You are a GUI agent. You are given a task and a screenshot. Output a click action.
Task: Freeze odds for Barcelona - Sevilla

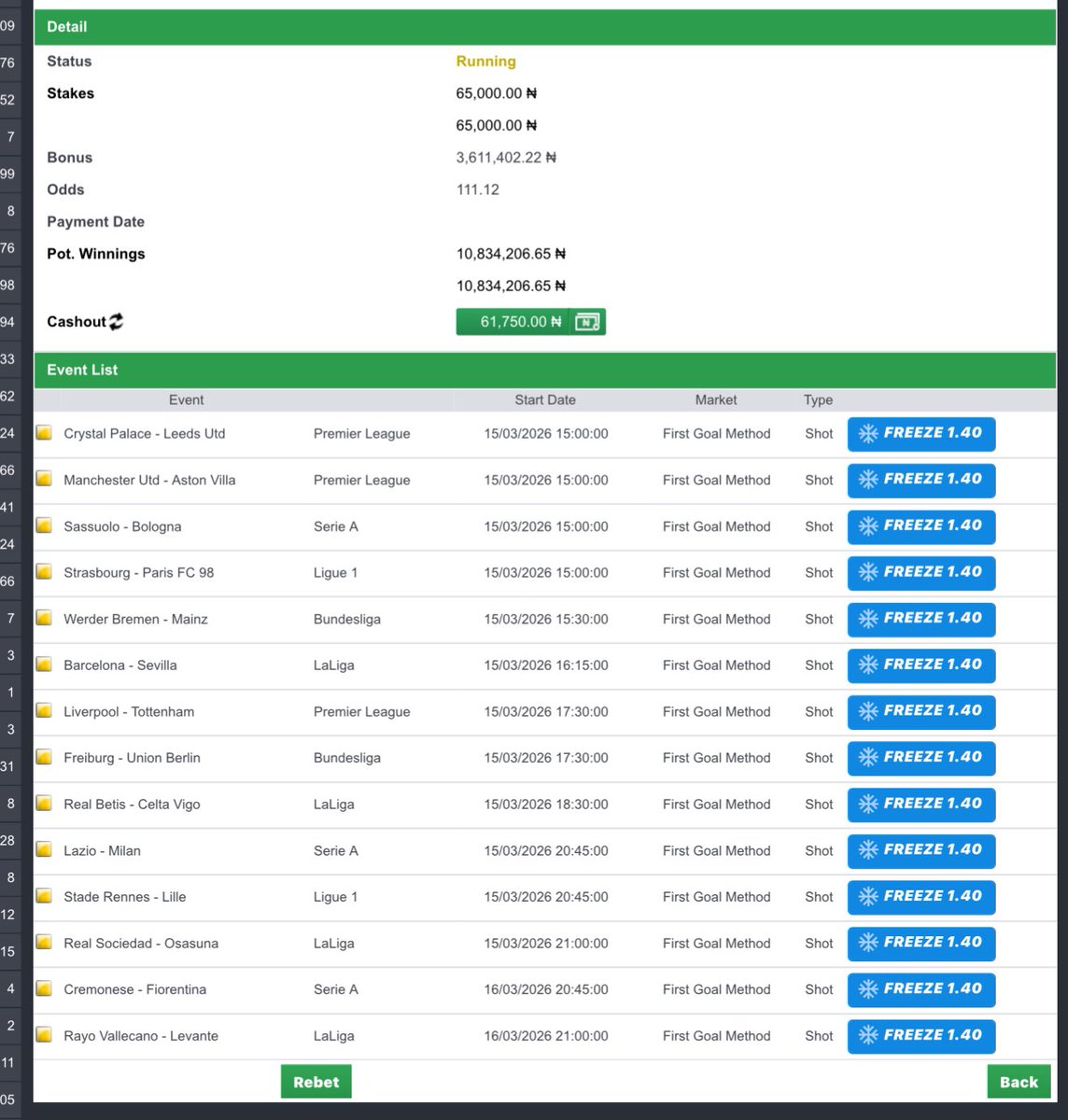[921, 665]
